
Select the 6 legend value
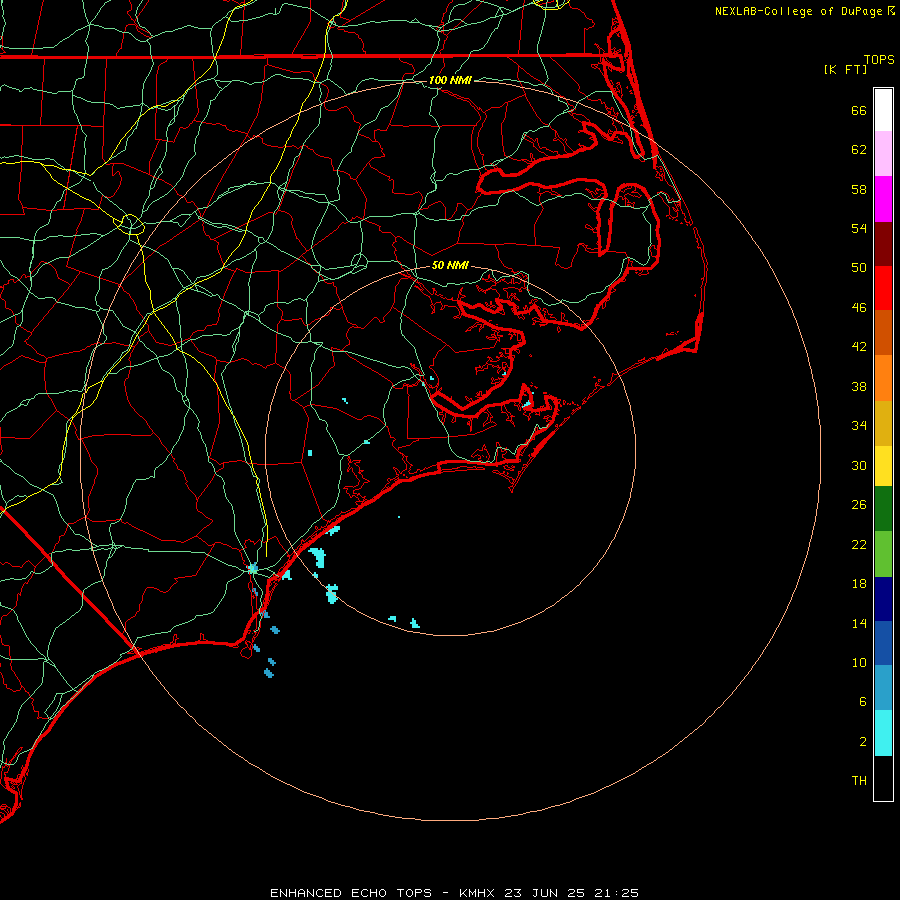(863, 702)
